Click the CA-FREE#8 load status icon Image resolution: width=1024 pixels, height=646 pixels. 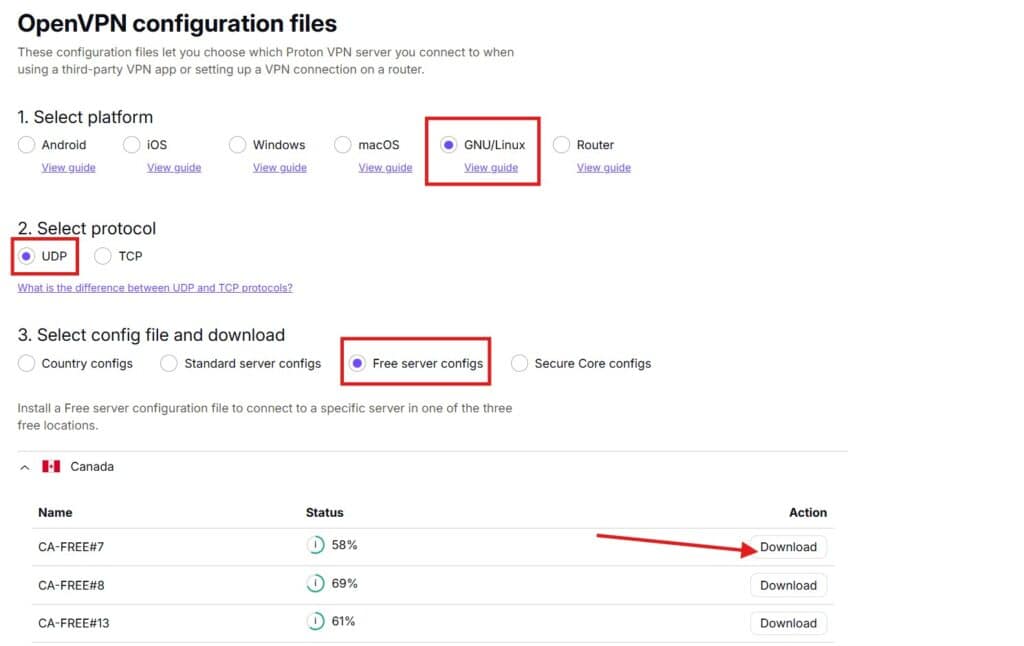click(x=315, y=584)
